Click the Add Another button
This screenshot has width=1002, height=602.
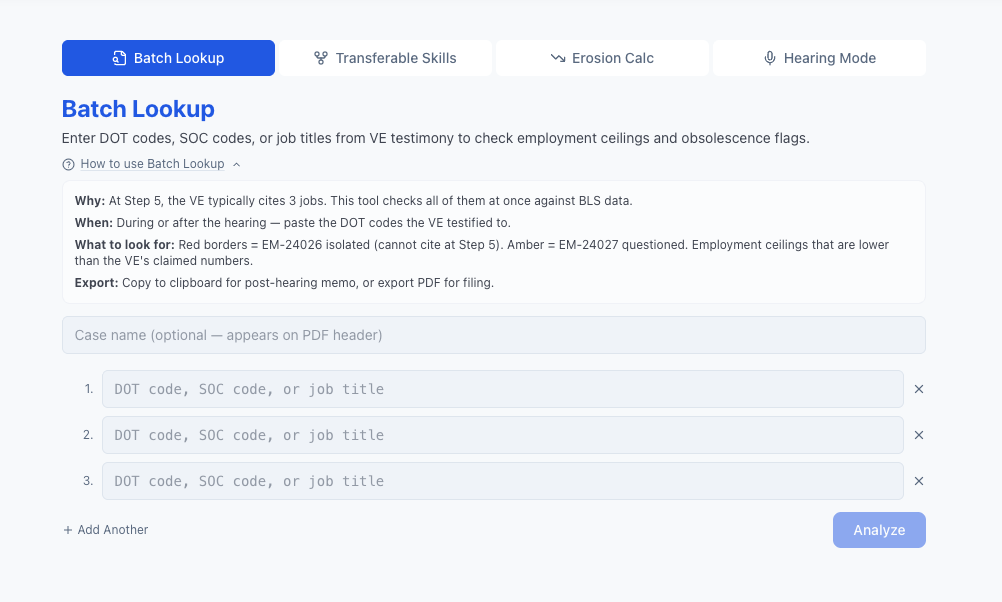tap(105, 530)
